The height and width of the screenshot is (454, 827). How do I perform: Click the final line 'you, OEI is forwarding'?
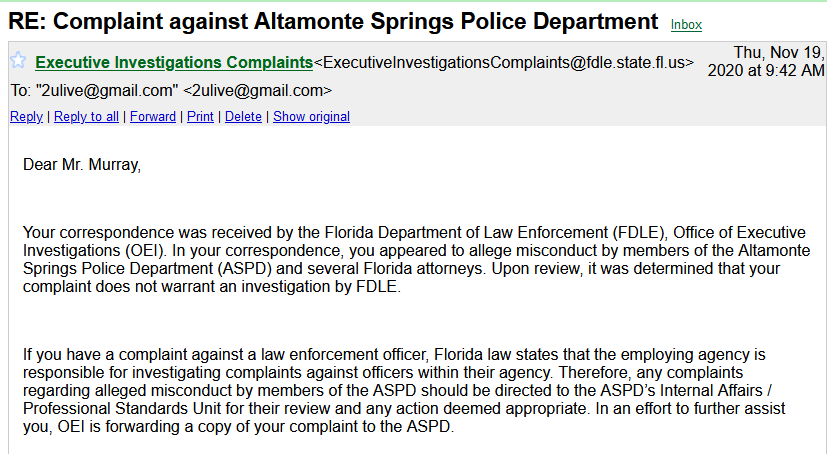[x=238, y=426]
